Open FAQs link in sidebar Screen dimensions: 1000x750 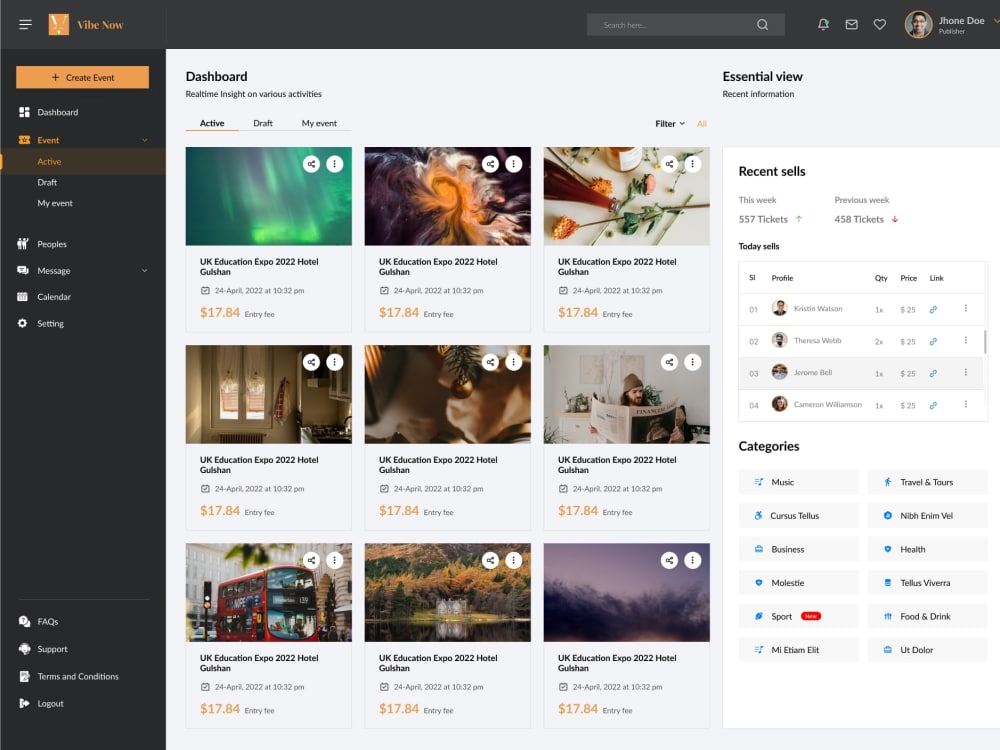pyautogui.click(x=38, y=621)
